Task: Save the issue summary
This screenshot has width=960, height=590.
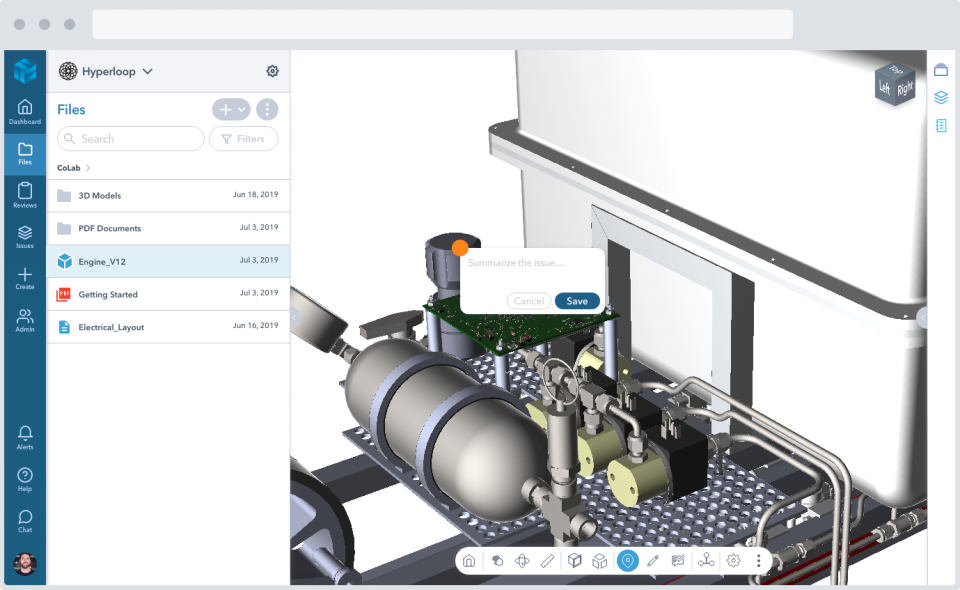Action: coord(577,301)
